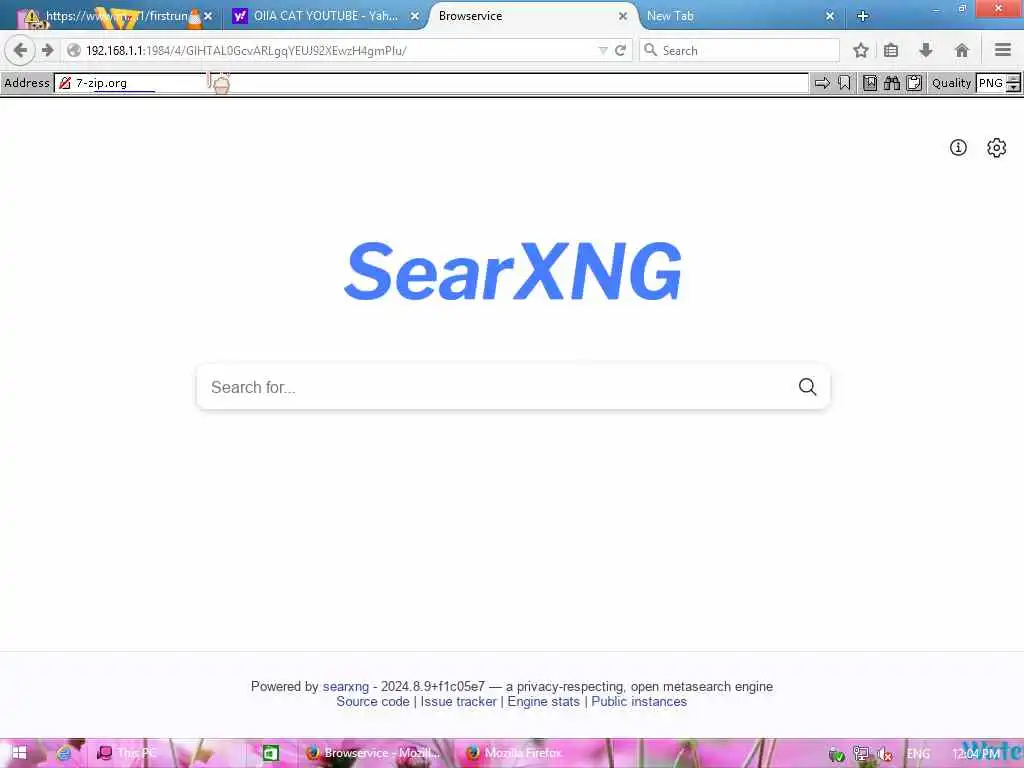Open Firefox downloads arrow icon
The height and width of the screenshot is (768, 1024).
(926, 50)
